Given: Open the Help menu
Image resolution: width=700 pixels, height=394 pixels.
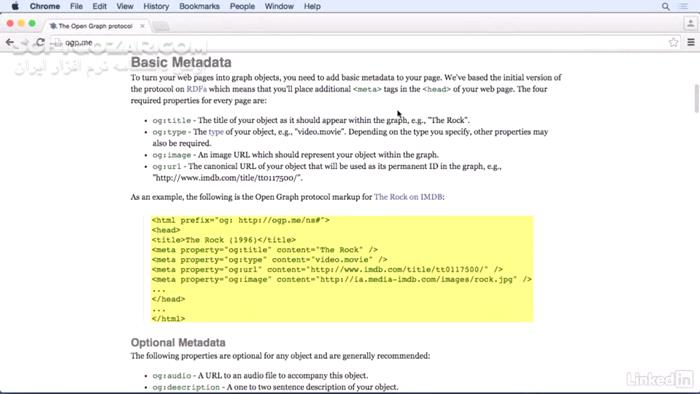Looking at the screenshot, I should pos(312,6).
